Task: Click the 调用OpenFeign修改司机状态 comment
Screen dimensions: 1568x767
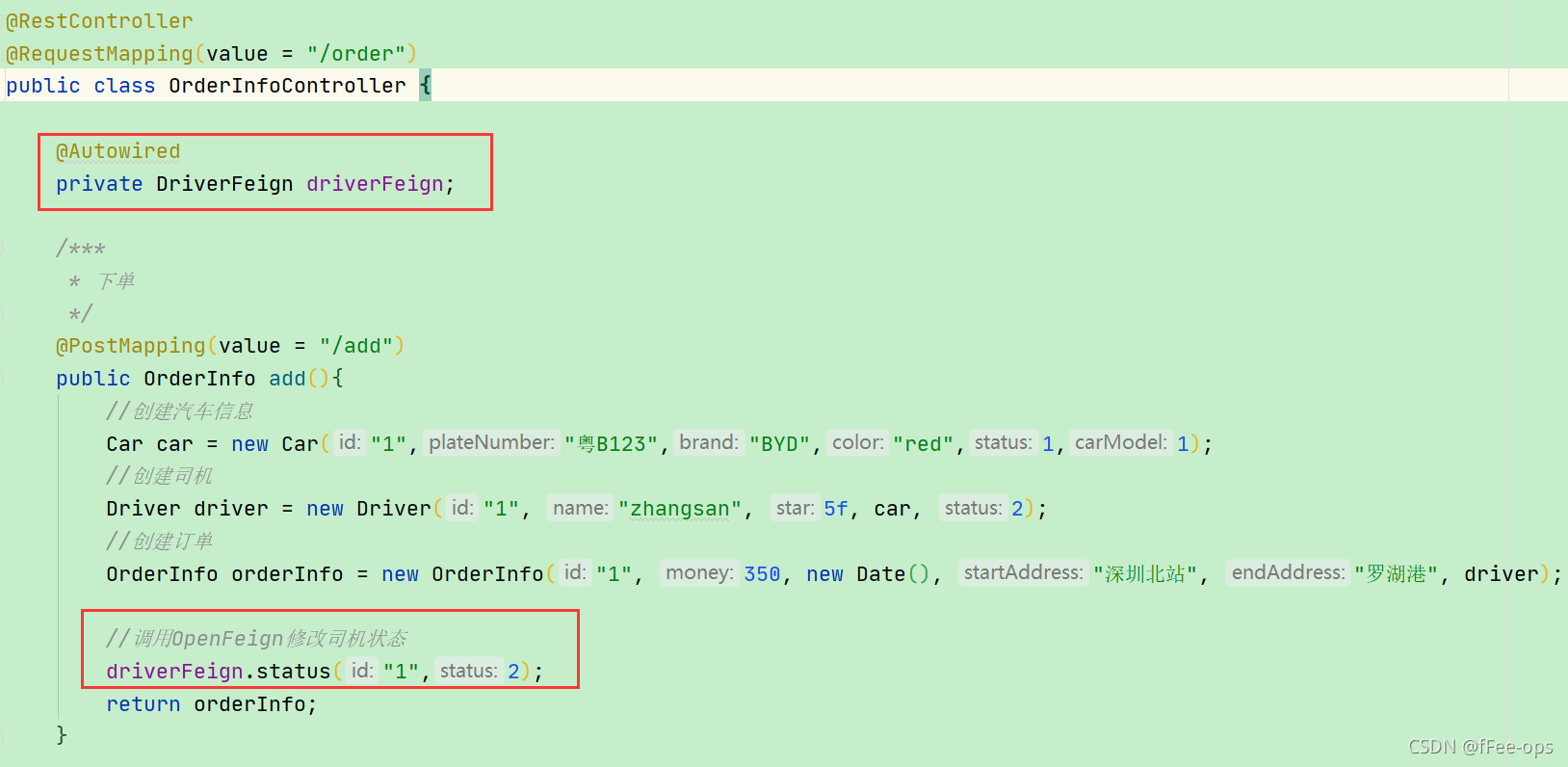Action: coord(257,639)
